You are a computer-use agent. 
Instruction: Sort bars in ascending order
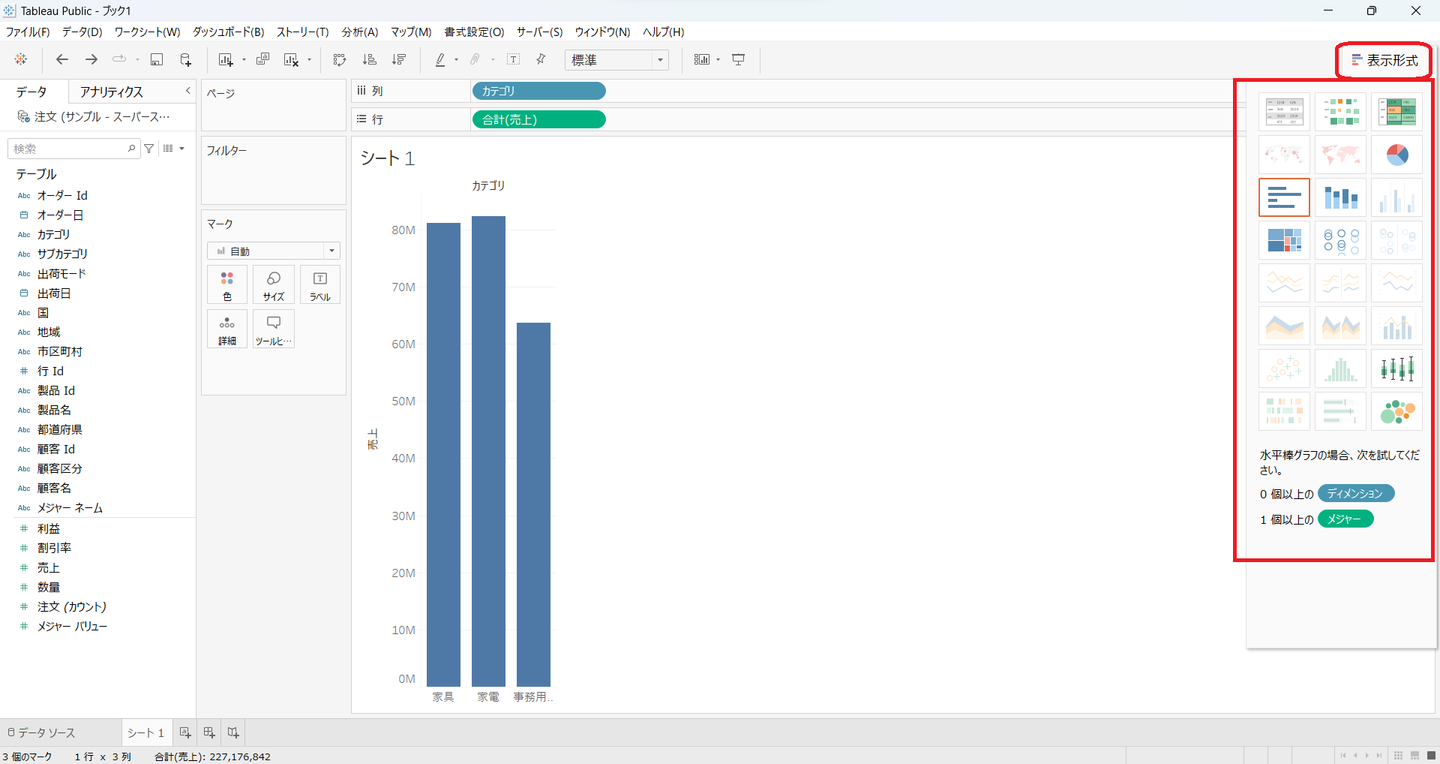(x=370, y=60)
